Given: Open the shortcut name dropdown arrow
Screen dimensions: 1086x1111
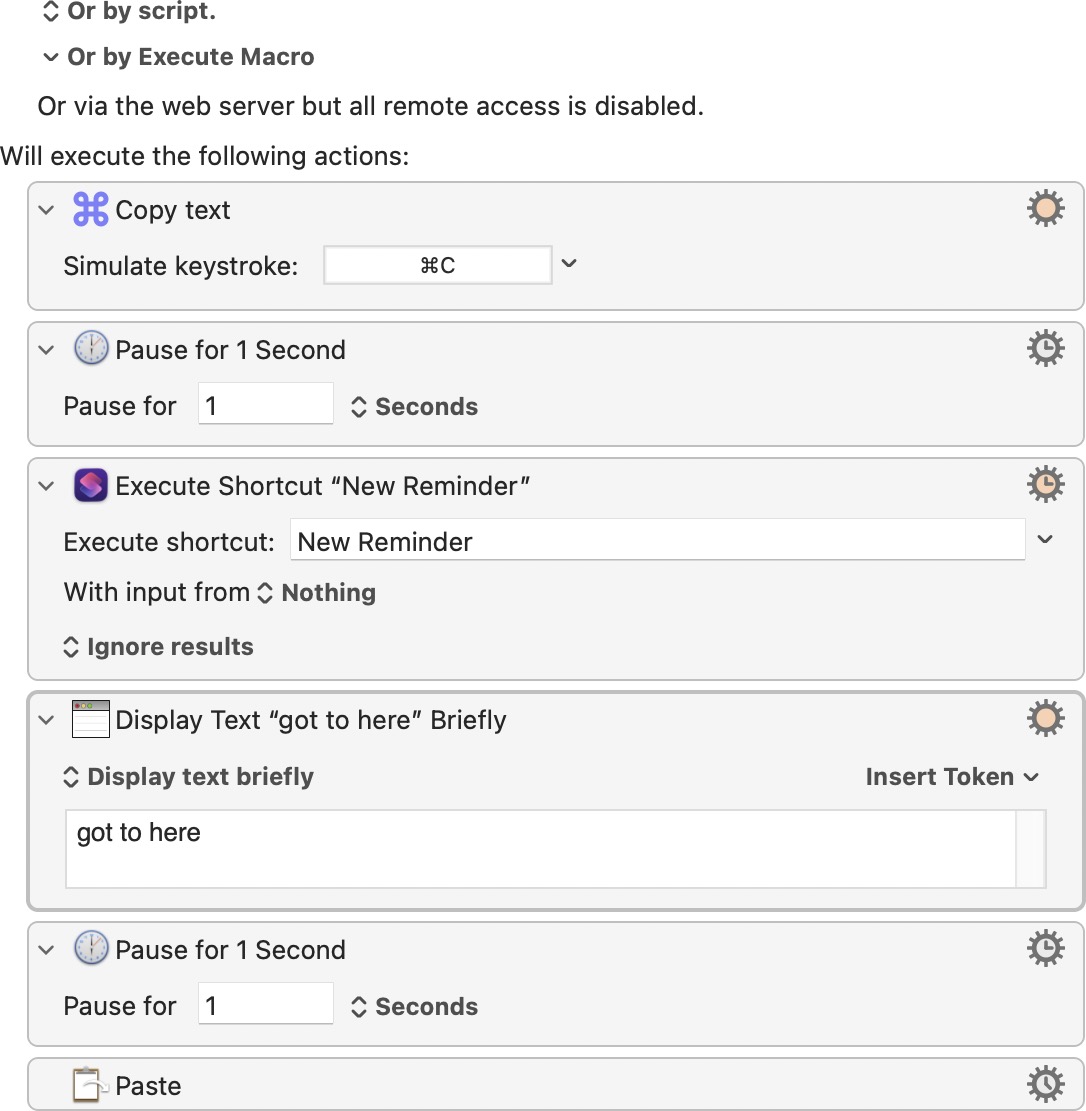Looking at the screenshot, I should [x=1045, y=540].
